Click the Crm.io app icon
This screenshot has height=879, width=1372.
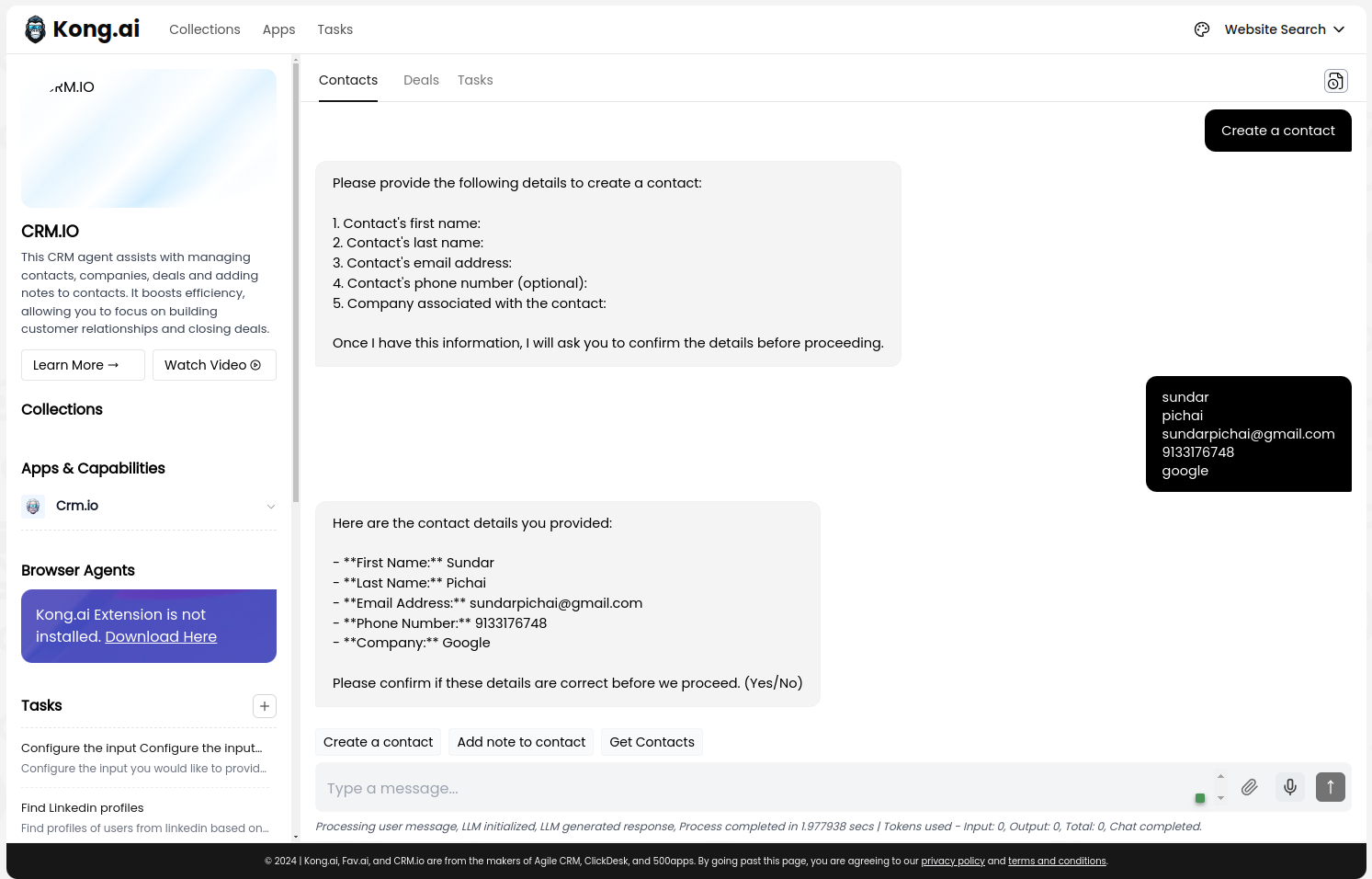tap(33, 507)
